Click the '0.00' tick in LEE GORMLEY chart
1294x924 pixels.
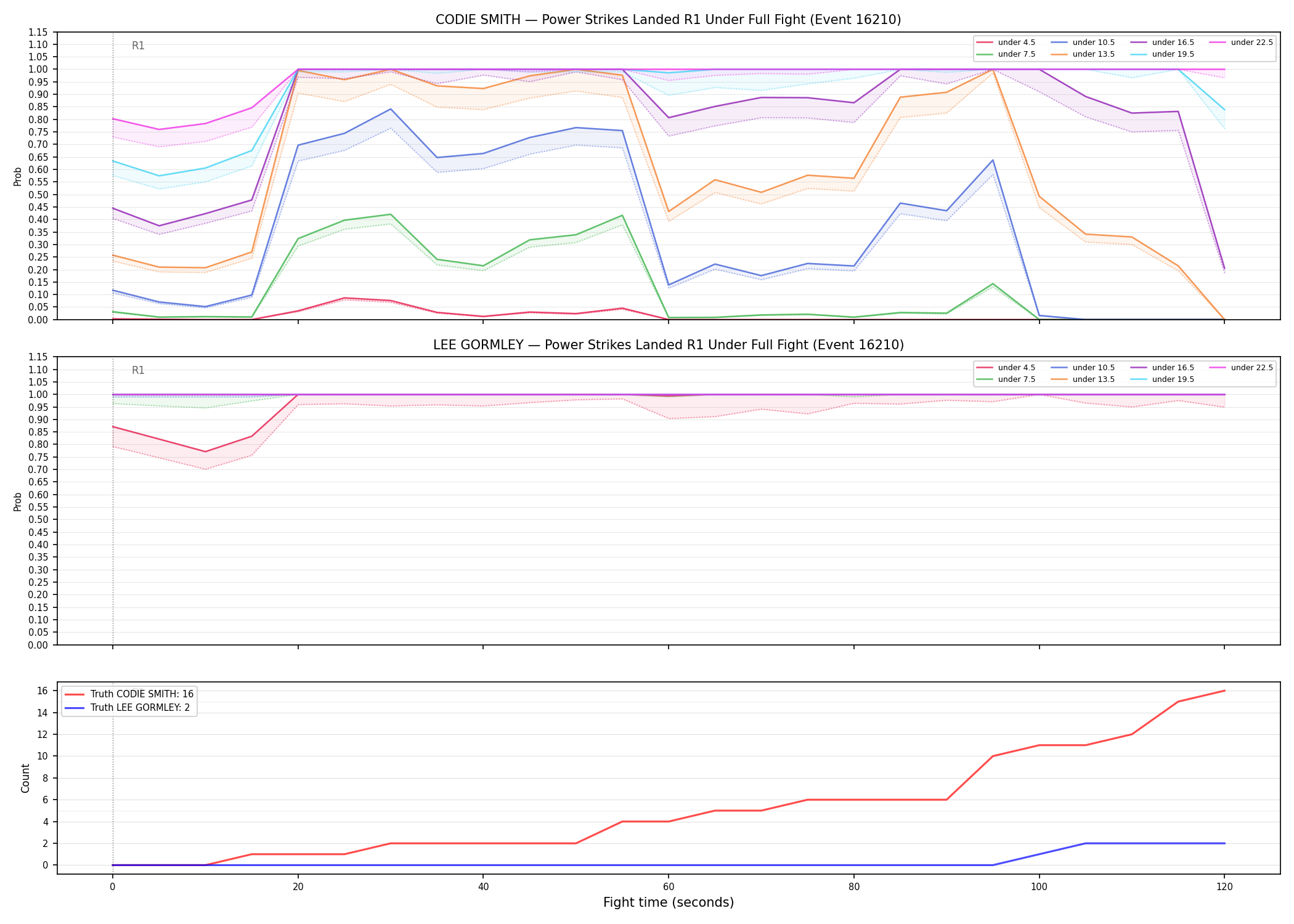pos(38,645)
